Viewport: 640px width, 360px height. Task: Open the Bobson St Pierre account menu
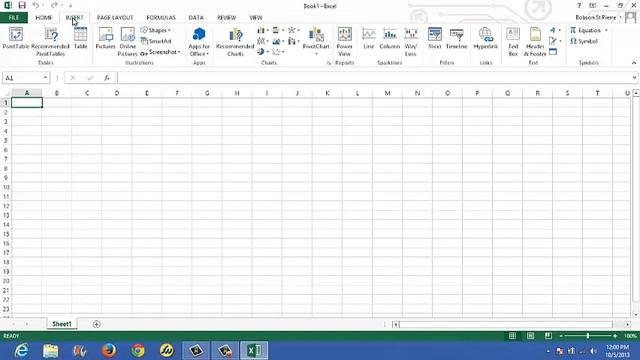pyautogui.click(x=598, y=18)
